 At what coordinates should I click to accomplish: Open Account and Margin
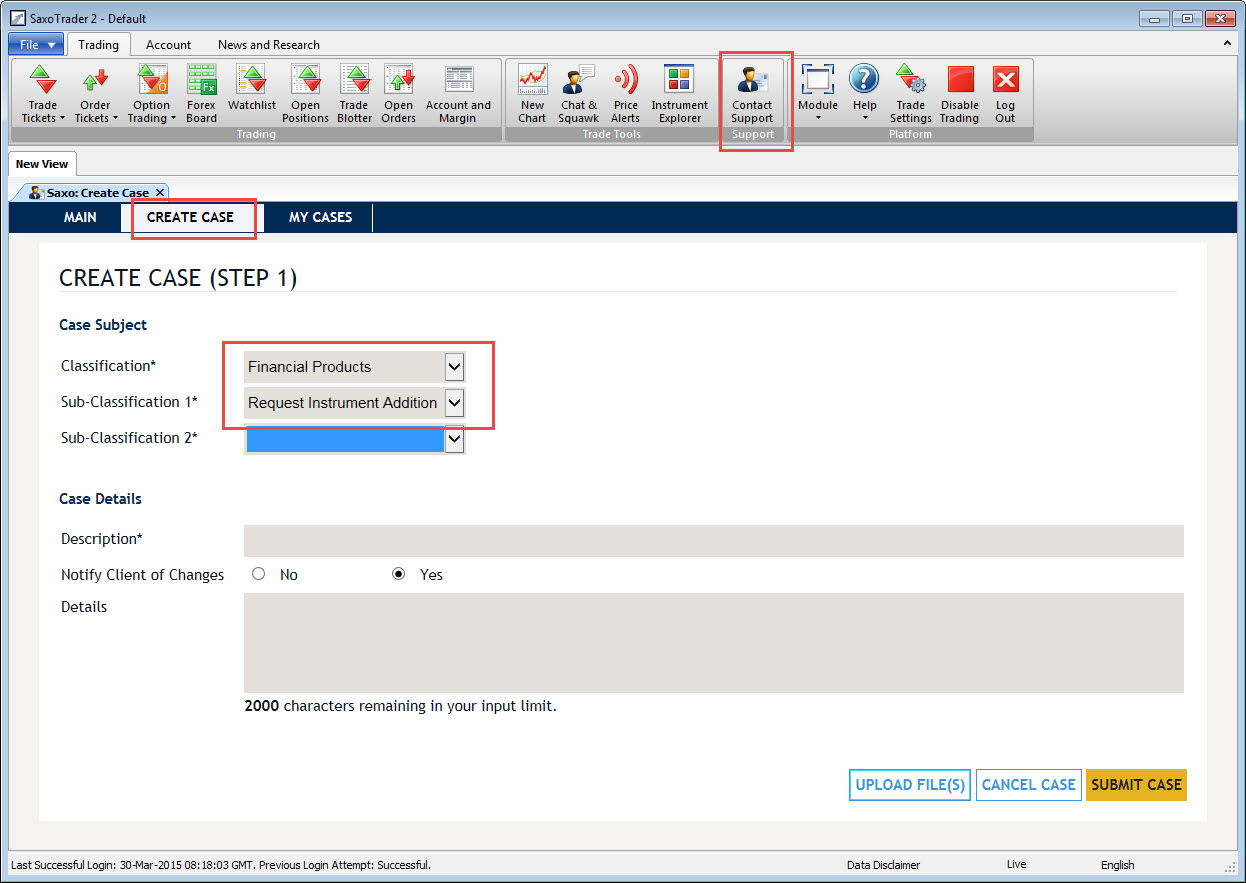tap(458, 94)
